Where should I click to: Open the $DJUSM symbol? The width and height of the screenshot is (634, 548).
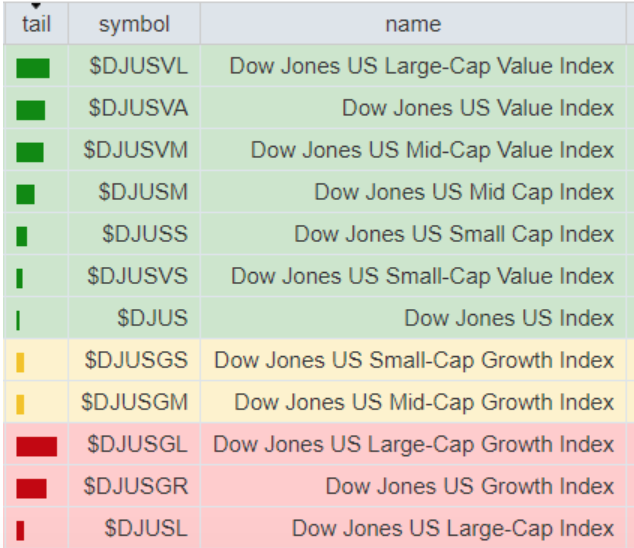143,192
